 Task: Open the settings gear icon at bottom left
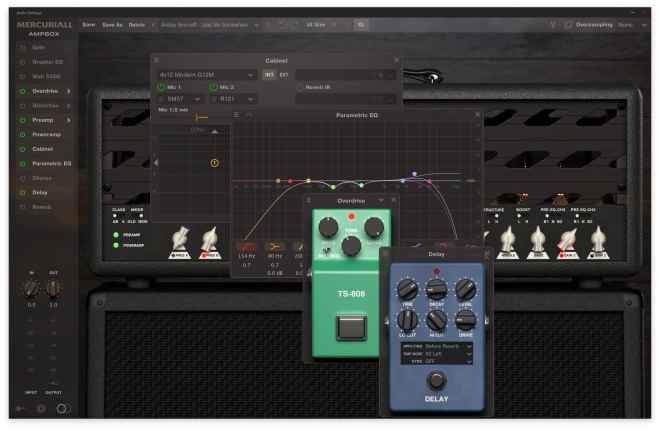[x=41, y=408]
